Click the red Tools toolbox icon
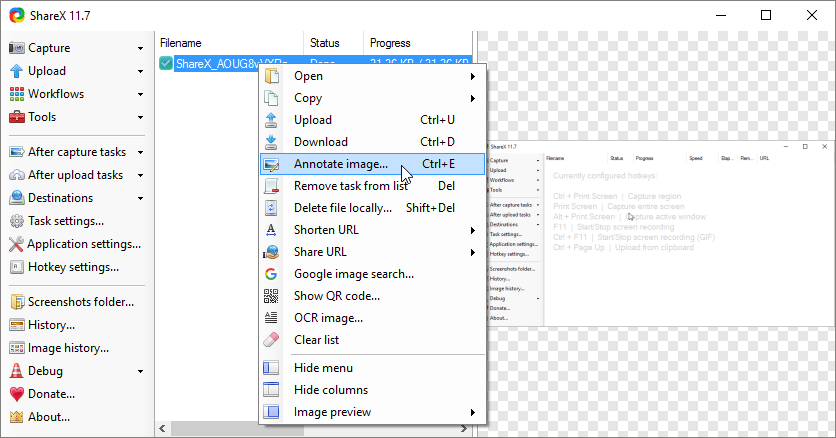The height and width of the screenshot is (438, 836). [17, 117]
